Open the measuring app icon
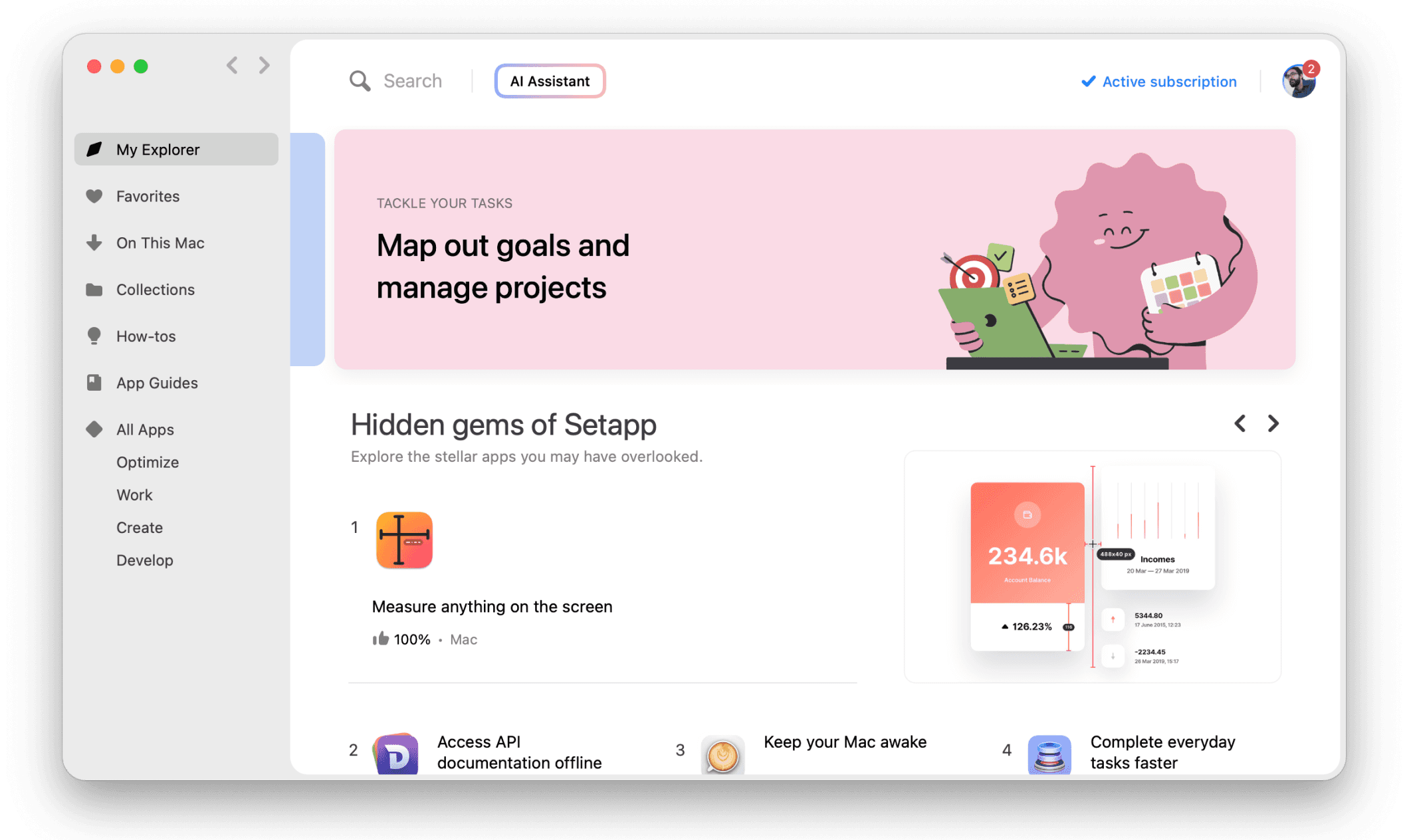The height and width of the screenshot is (840, 1409). [x=404, y=540]
